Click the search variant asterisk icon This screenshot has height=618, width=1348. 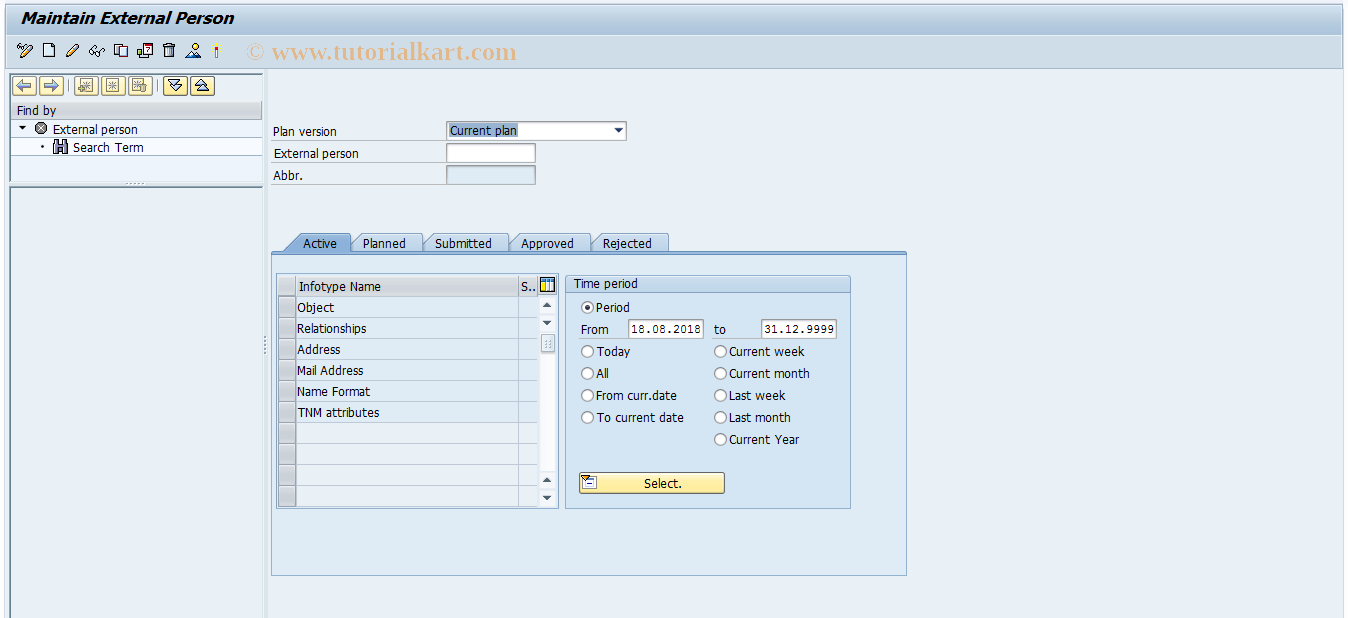tap(113, 86)
